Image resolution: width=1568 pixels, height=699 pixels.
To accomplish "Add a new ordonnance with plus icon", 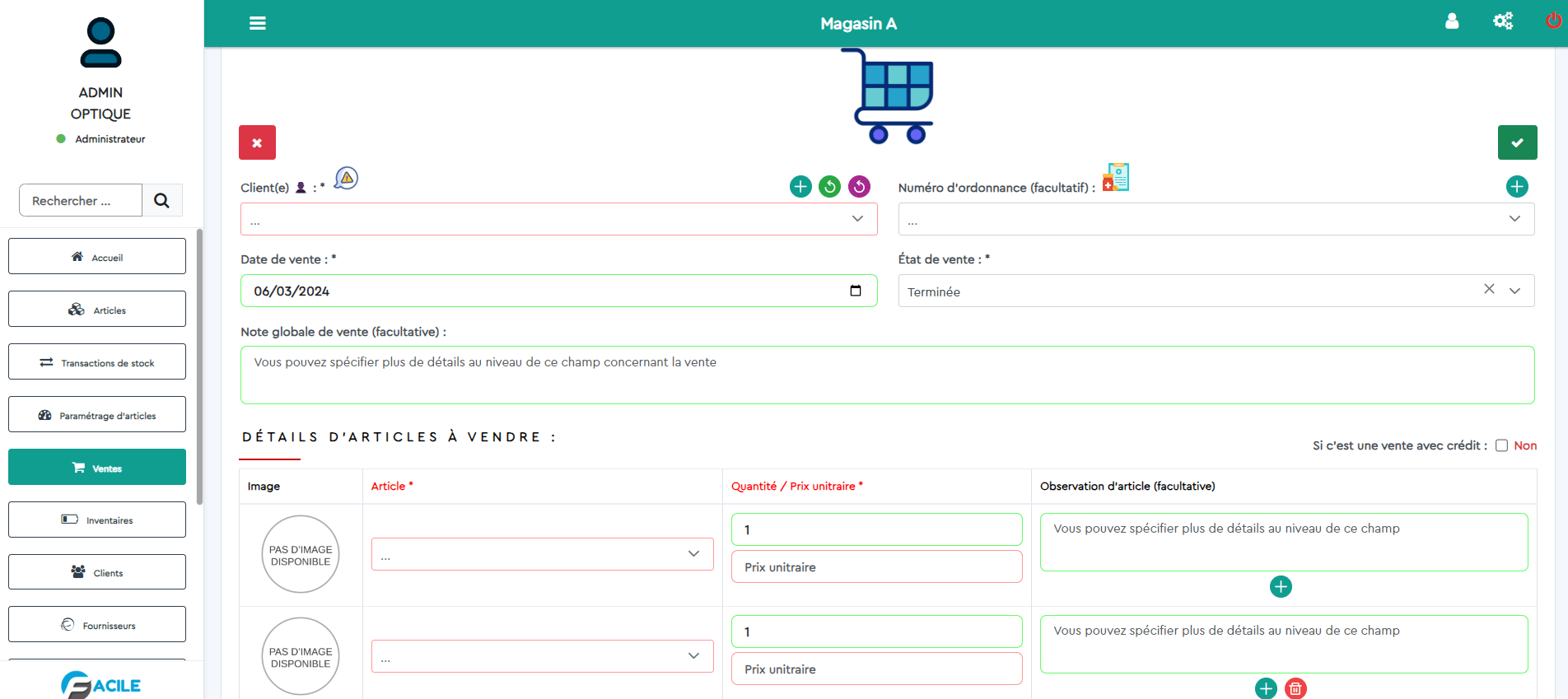I will point(1516,187).
